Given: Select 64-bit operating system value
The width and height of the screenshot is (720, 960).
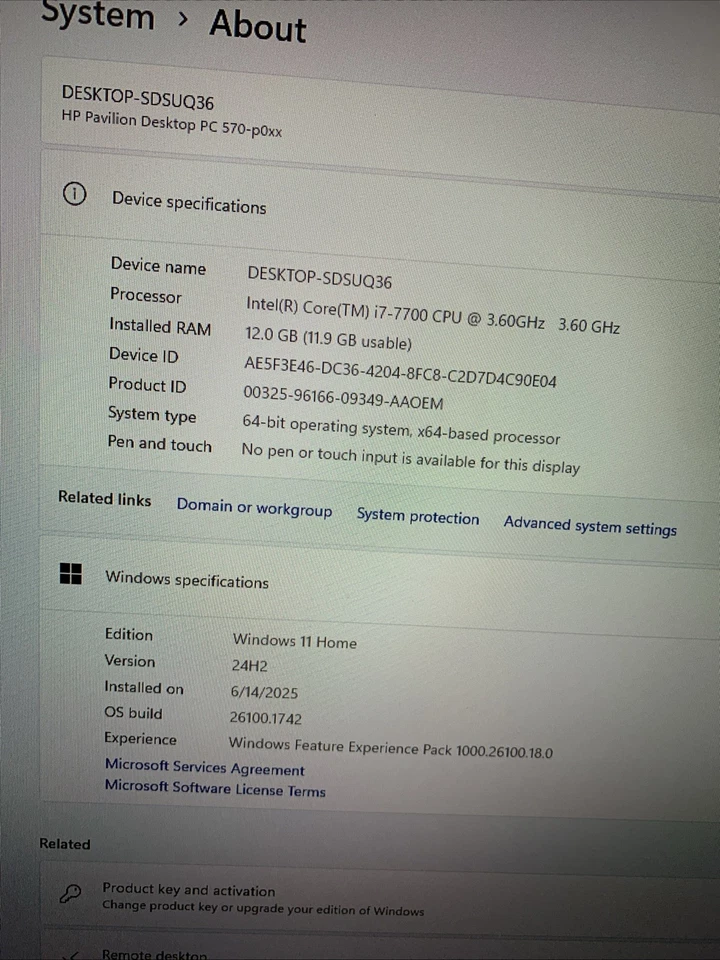Looking at the screenshot, I should (401, 429).
